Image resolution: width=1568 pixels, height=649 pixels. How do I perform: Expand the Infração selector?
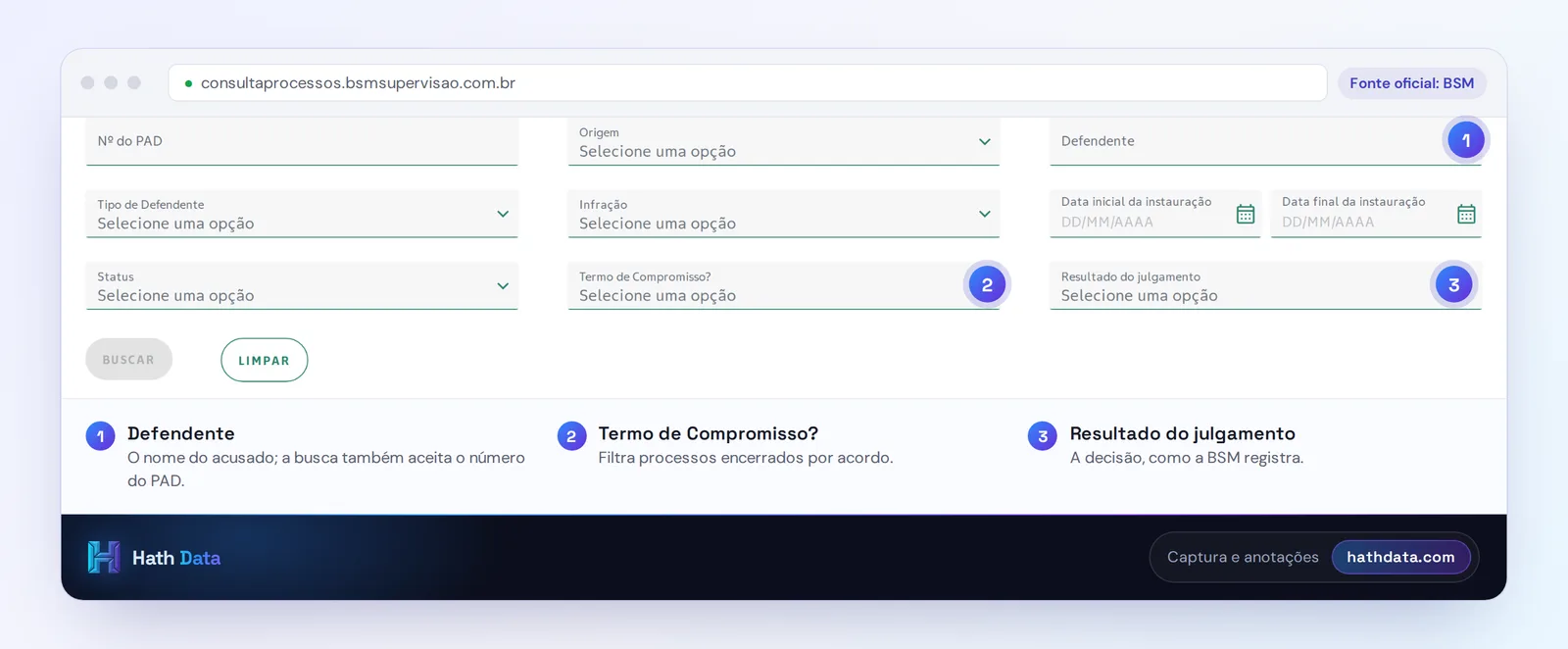(783, 214)
